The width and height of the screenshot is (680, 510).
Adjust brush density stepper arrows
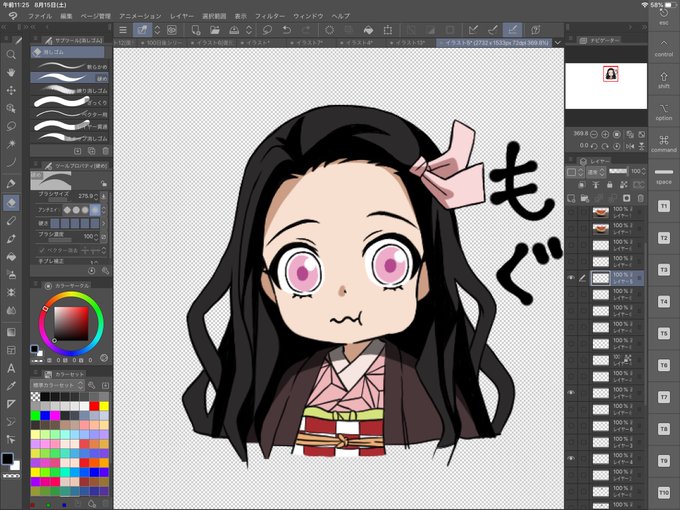[96, 236]
